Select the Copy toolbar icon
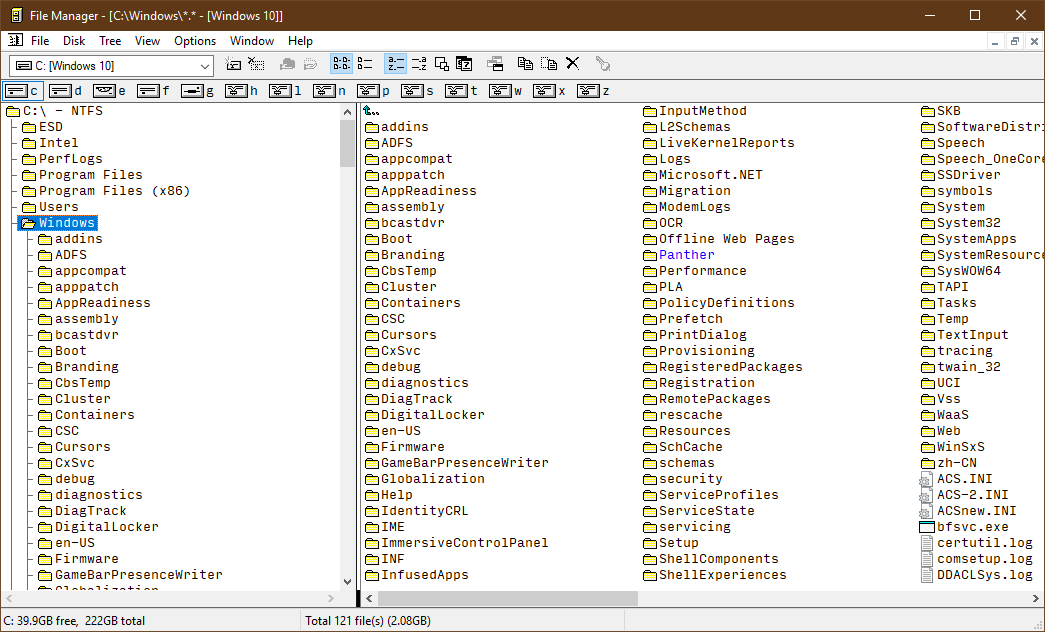This screenshot has height=632, width=1045. [526, 63]
